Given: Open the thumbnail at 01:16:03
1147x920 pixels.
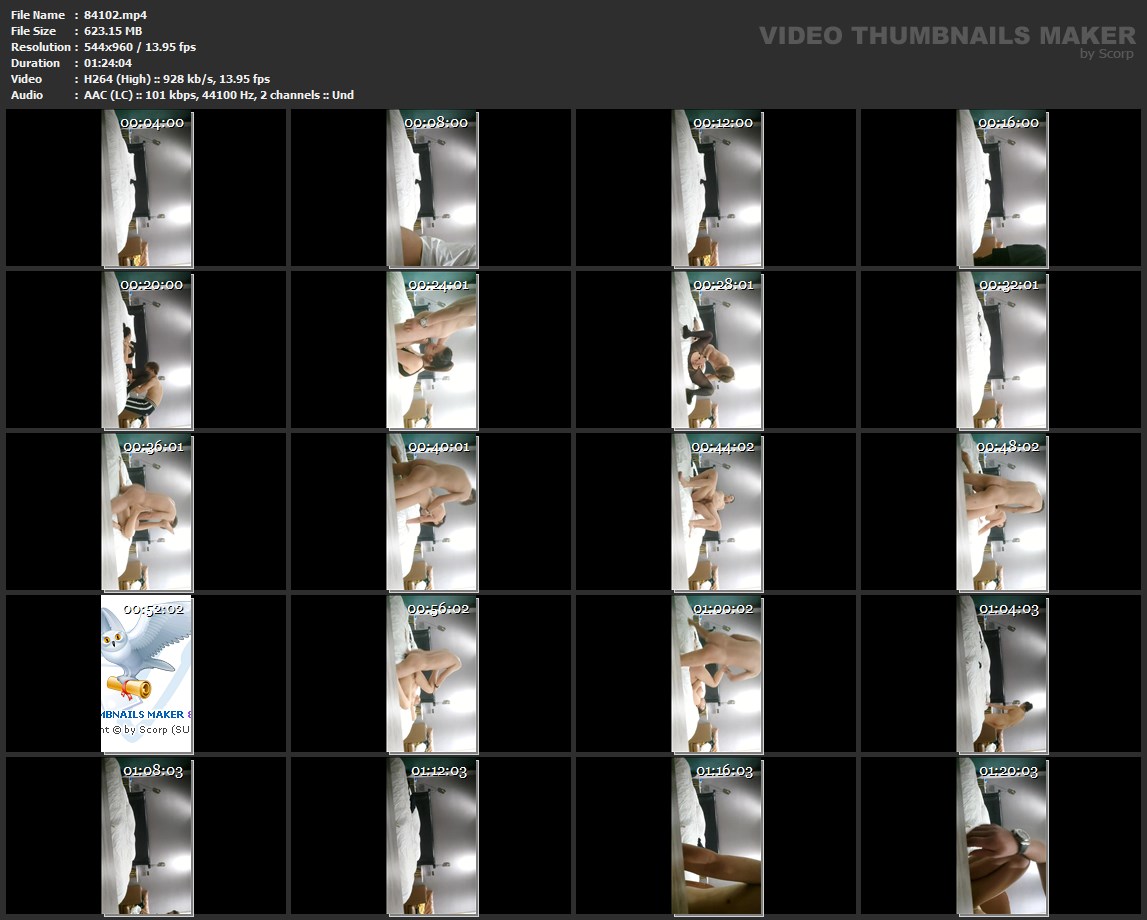Looking at the screenshot, I should coord(717,836).
